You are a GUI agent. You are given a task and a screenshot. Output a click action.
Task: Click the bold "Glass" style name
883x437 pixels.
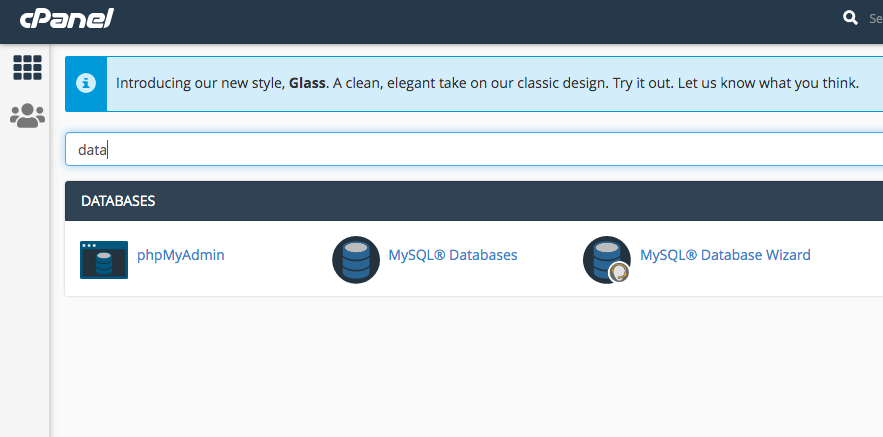click(307, 83)
